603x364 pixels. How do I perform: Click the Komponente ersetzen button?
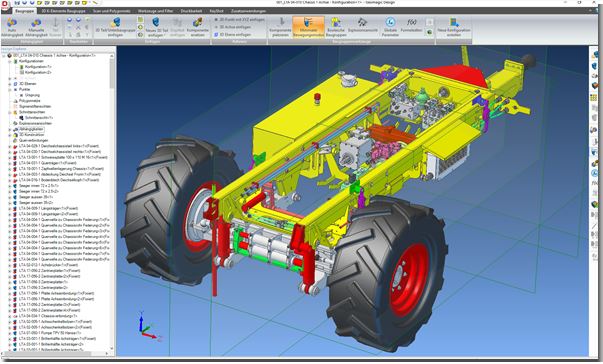(x=198, y=27)
